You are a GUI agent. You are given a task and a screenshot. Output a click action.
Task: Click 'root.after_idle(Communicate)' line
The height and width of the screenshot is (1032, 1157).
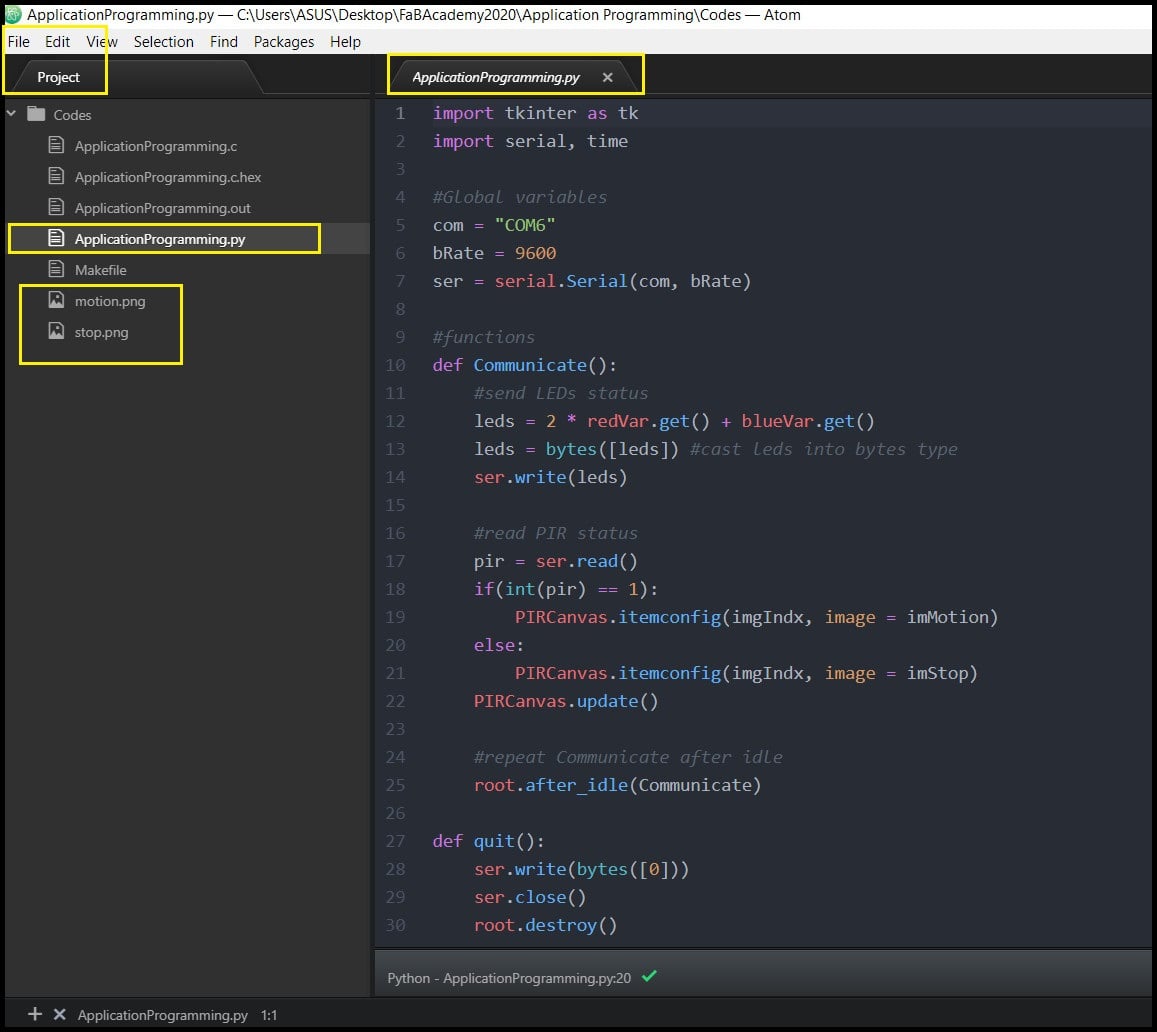[617, 785]
